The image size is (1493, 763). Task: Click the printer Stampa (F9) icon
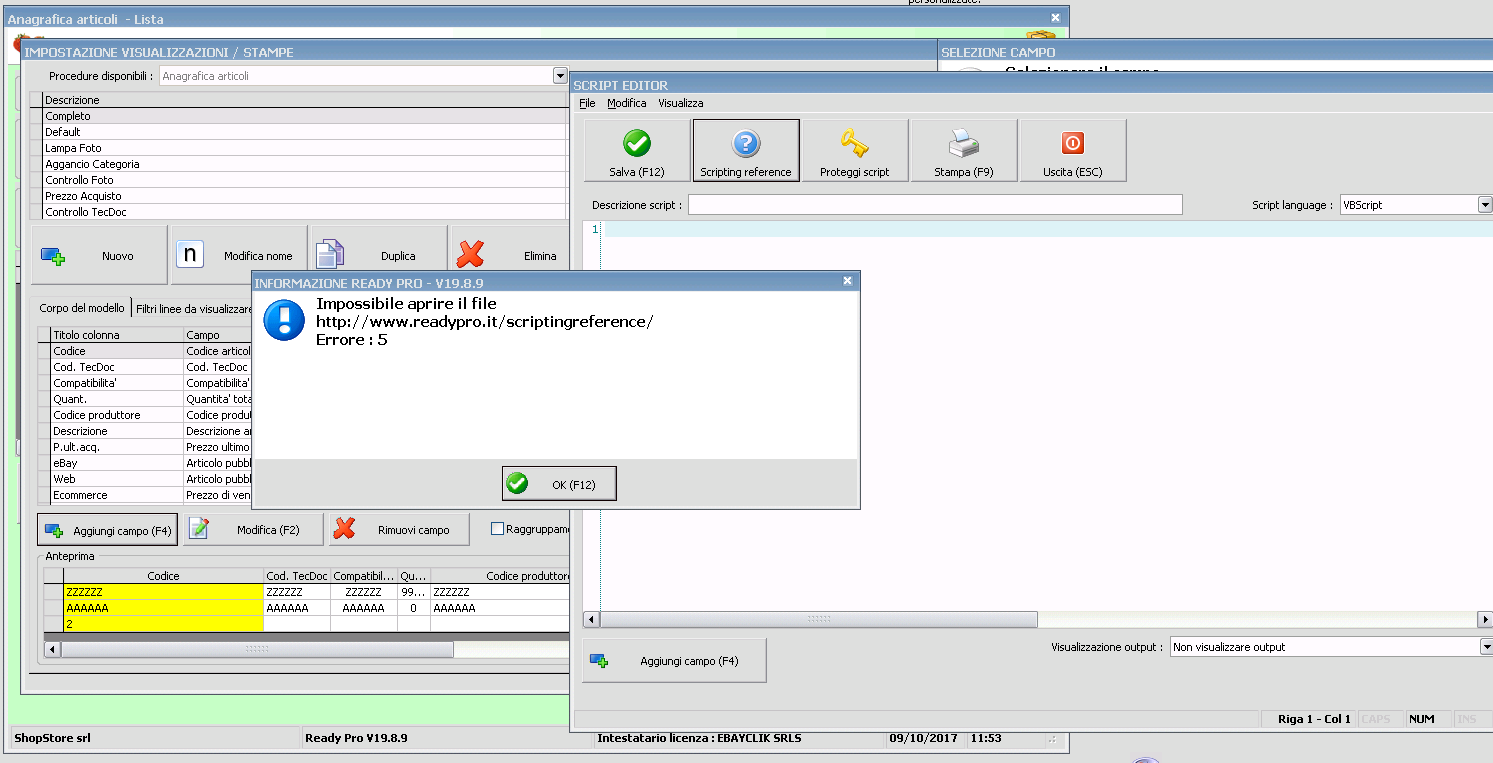(963, 143)
